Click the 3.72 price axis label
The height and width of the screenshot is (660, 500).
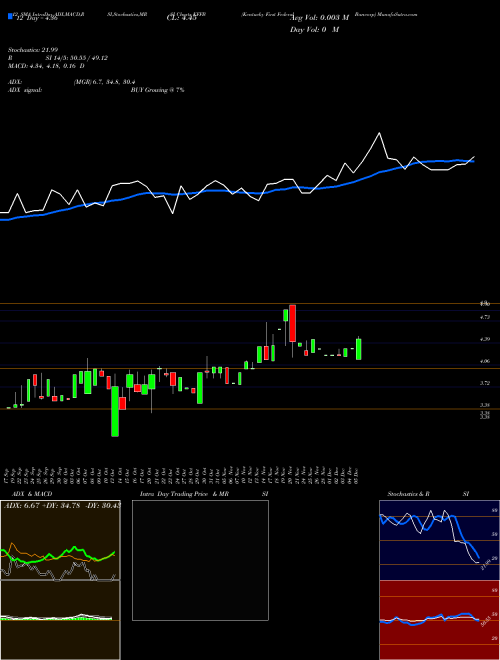pyautogui.click(x=484, y=383)
